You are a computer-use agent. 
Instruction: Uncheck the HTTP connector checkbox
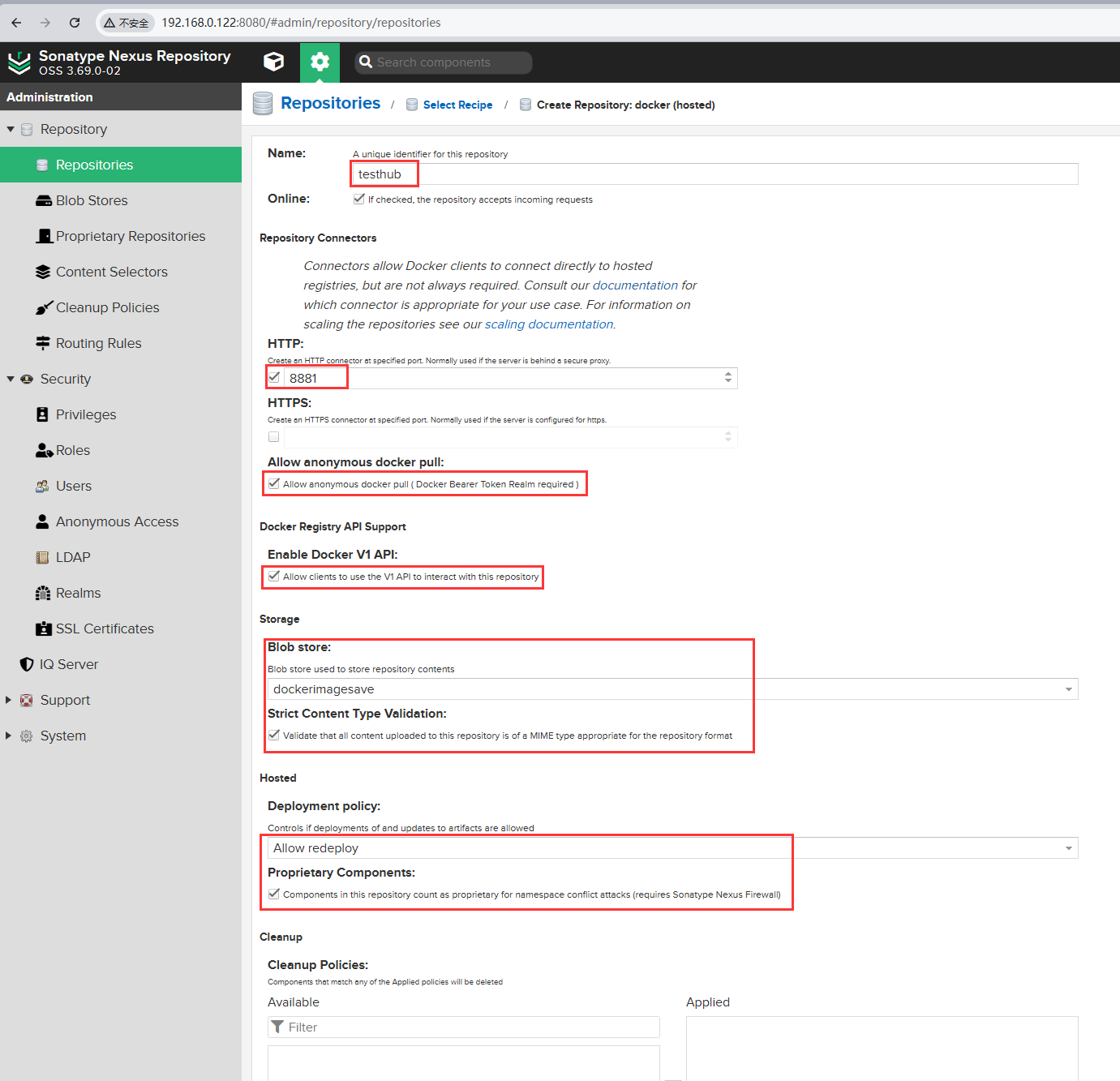click(x=274, y=377)
